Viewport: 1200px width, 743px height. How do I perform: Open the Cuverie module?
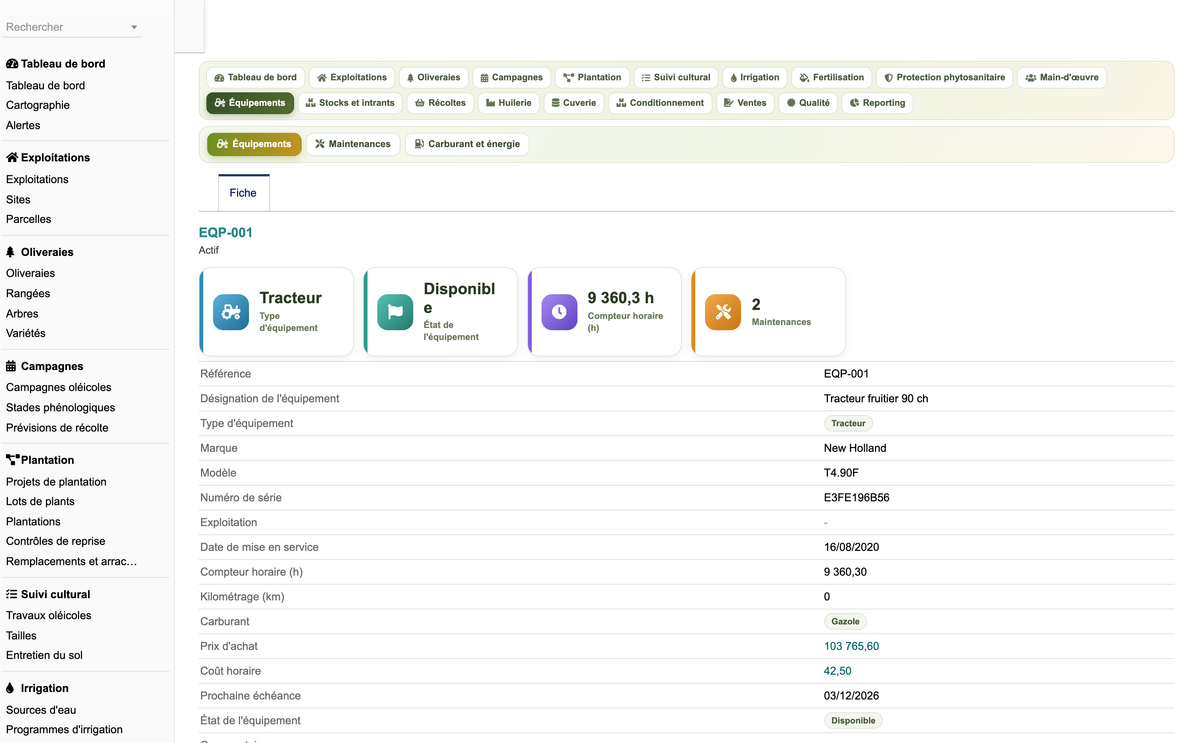pyautogui.click(x=574, y=103)
